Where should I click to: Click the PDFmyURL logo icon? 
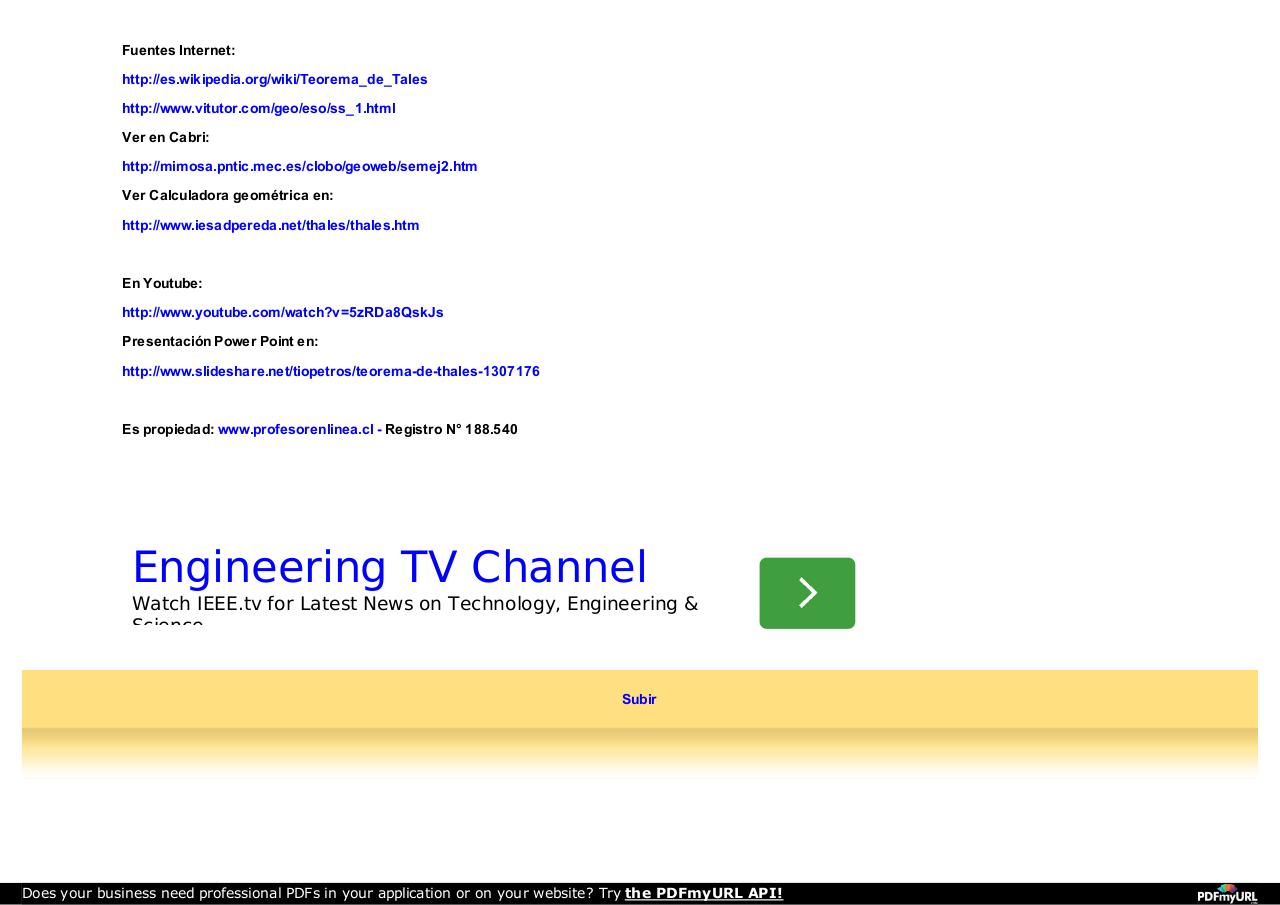pos(1227,893)
